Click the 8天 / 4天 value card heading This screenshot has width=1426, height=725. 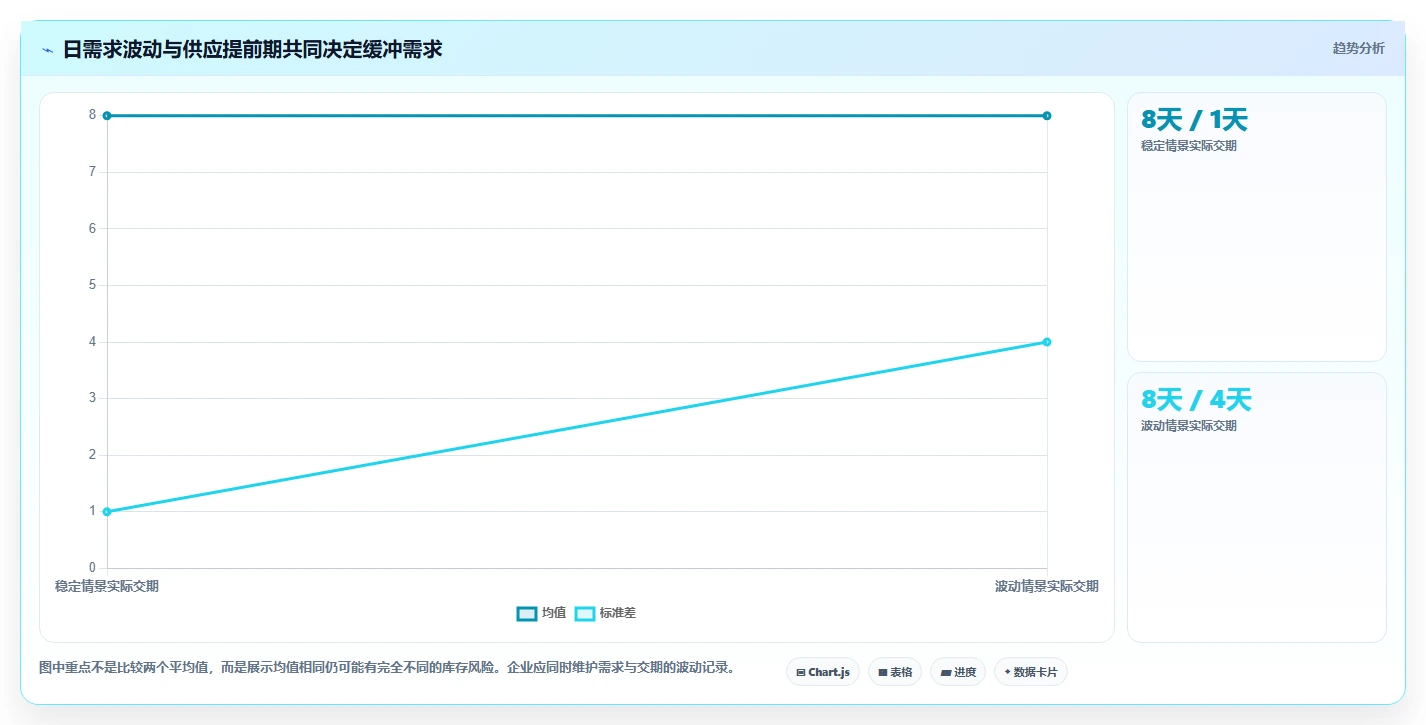tap(1196, 400)
